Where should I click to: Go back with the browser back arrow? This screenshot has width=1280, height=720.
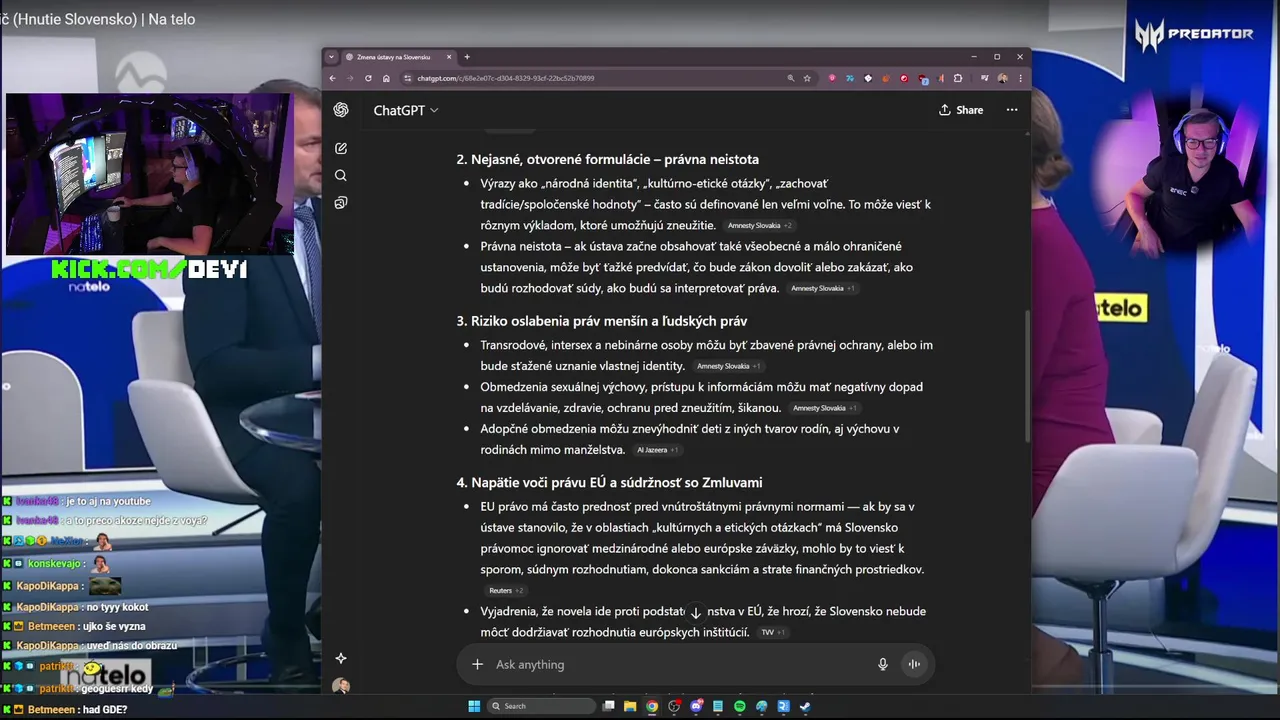point(333,78)
